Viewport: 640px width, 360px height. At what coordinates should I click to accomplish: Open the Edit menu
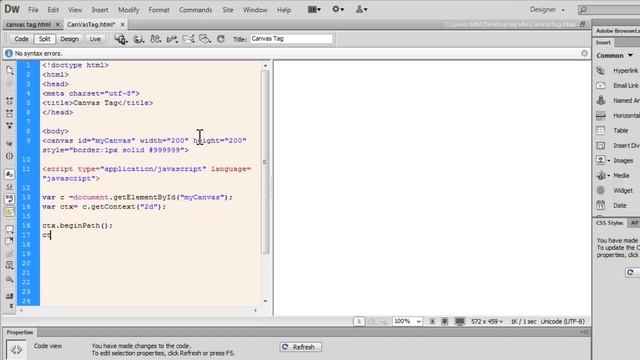(x=53, y=10)
